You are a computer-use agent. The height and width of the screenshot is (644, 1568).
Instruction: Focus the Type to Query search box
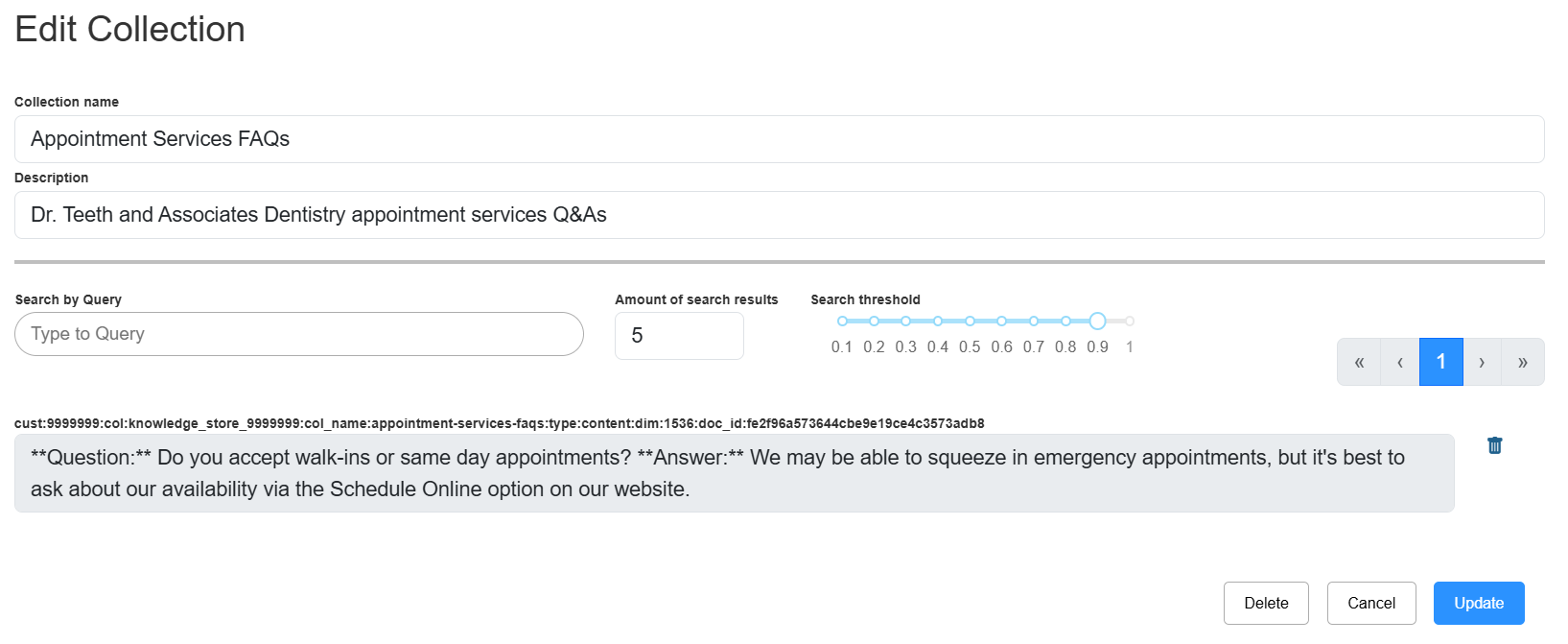(x=298, y=334)
